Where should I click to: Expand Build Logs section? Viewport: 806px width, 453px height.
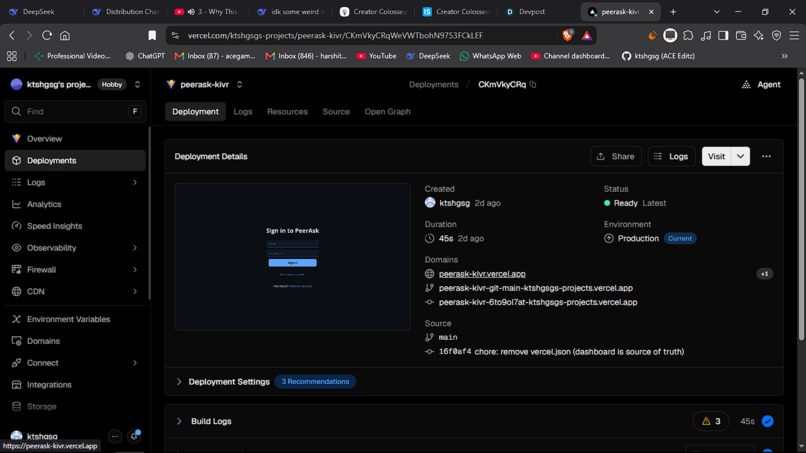click(x=179, y=421)
